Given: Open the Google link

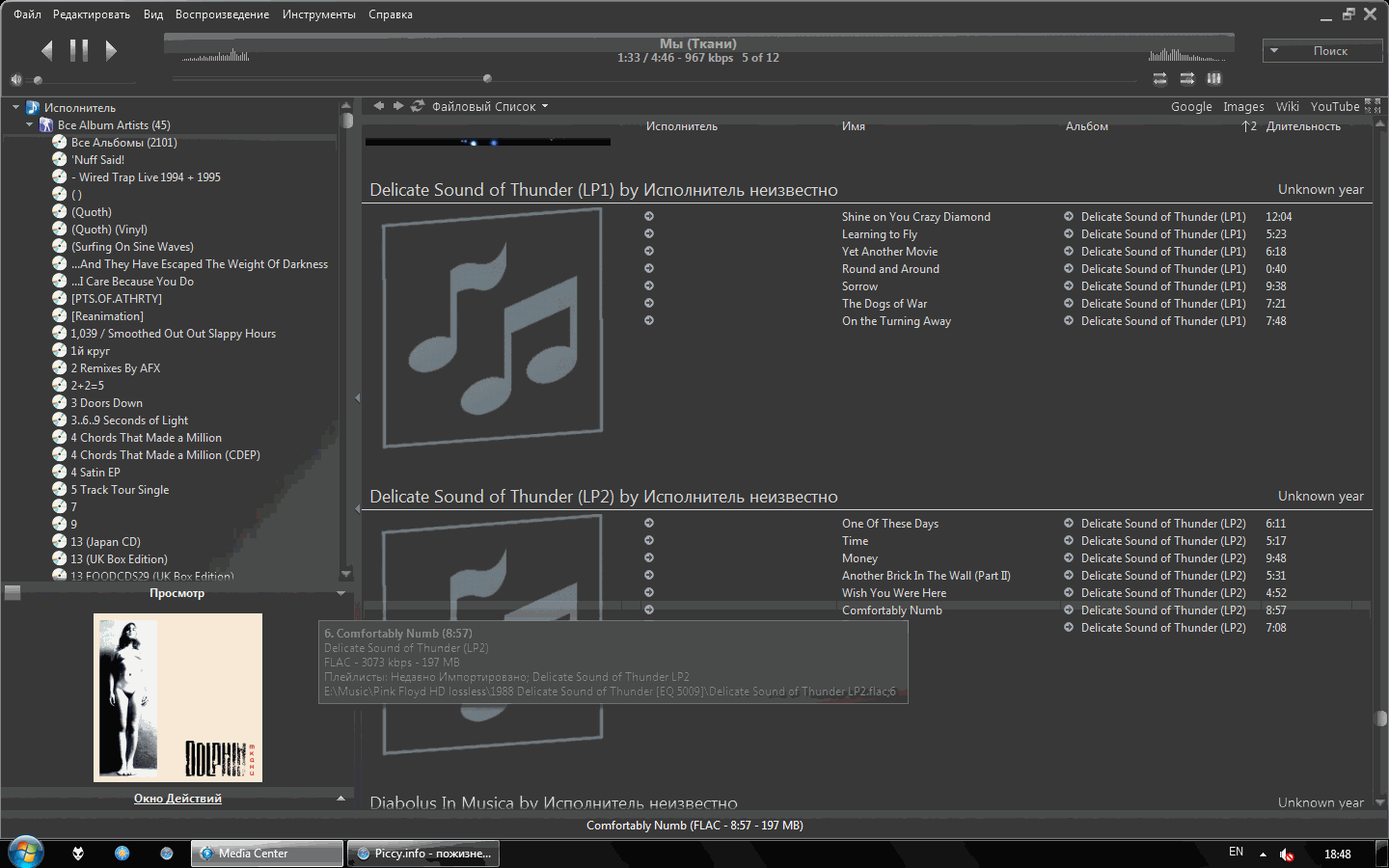Looking at the screenshot, I should [1191, 107].
